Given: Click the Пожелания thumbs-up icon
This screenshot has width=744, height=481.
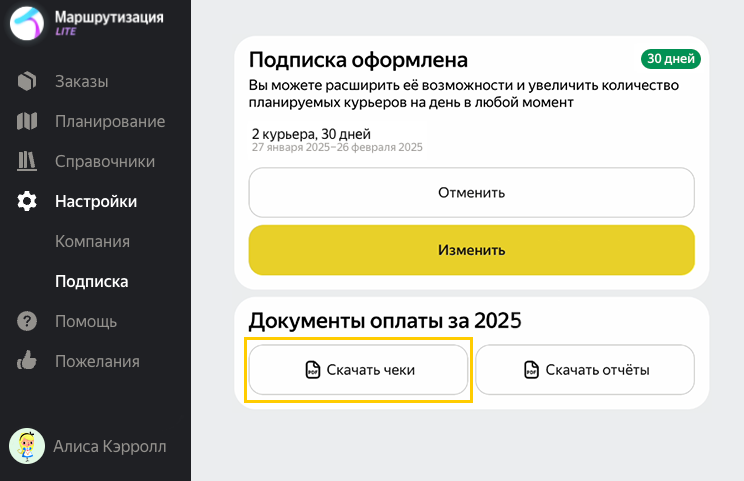Looking at the screenshot, I should (27, 361).
